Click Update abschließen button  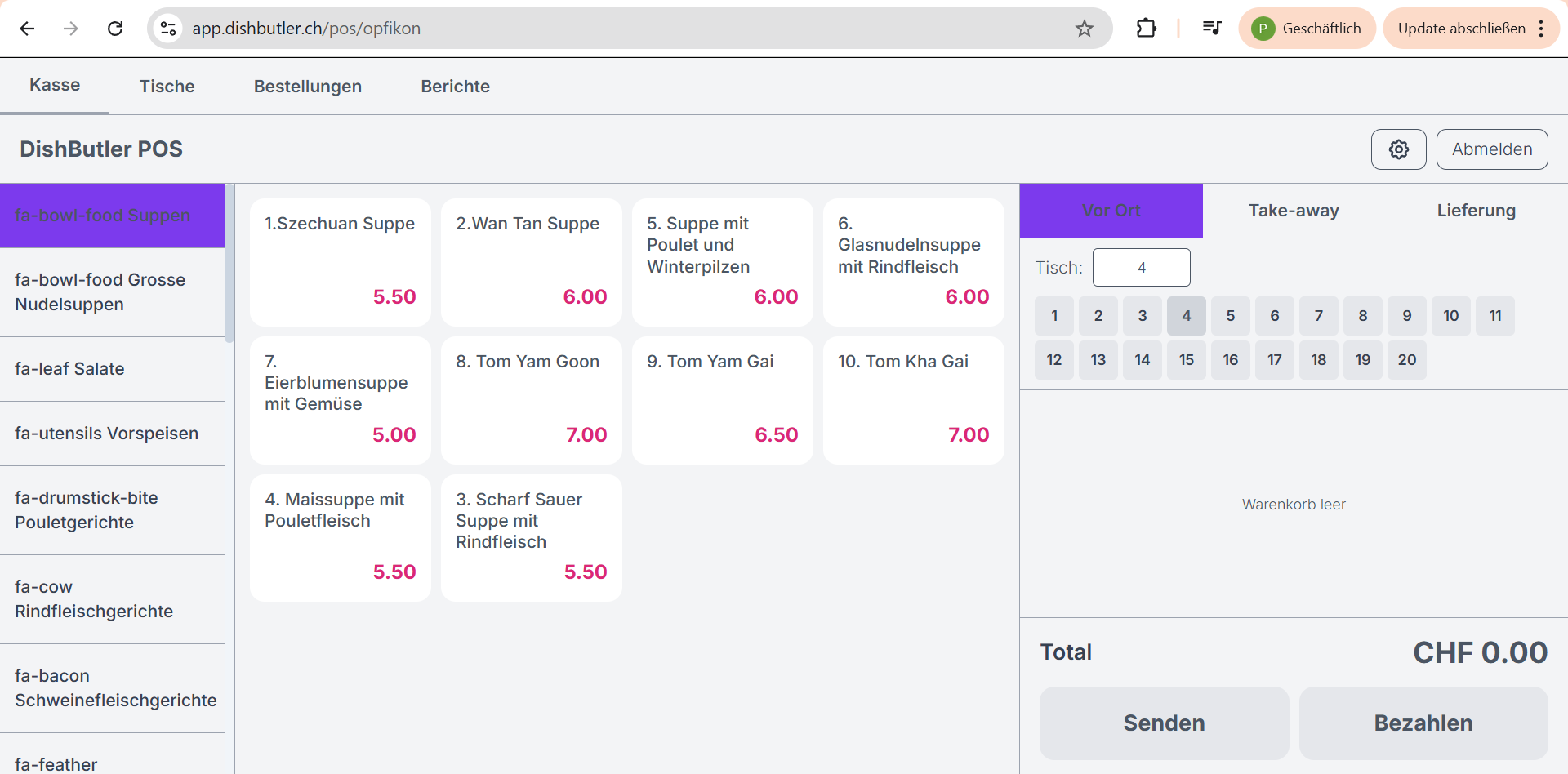click(x=1461, y=29)
